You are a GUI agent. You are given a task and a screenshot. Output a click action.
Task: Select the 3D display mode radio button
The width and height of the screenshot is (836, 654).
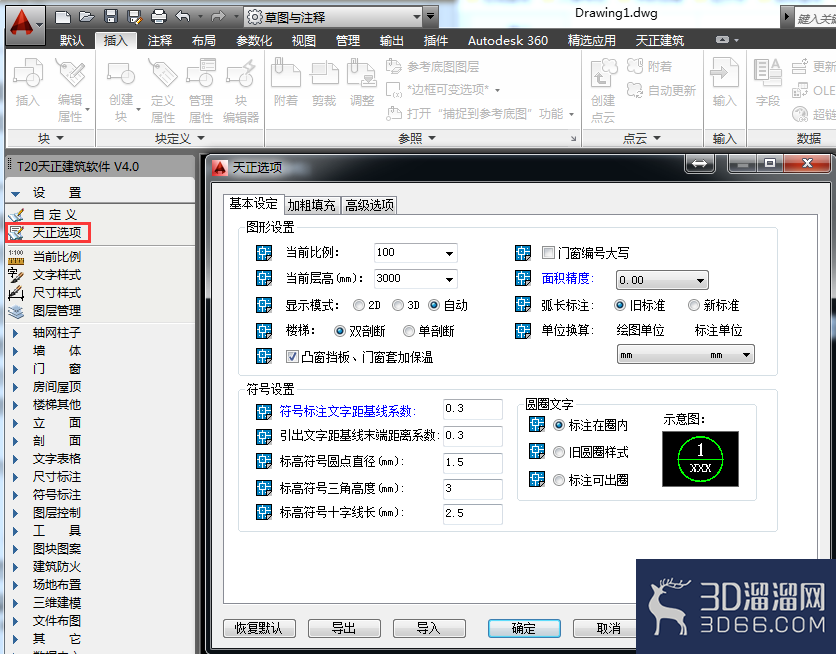tap(398, 305)
